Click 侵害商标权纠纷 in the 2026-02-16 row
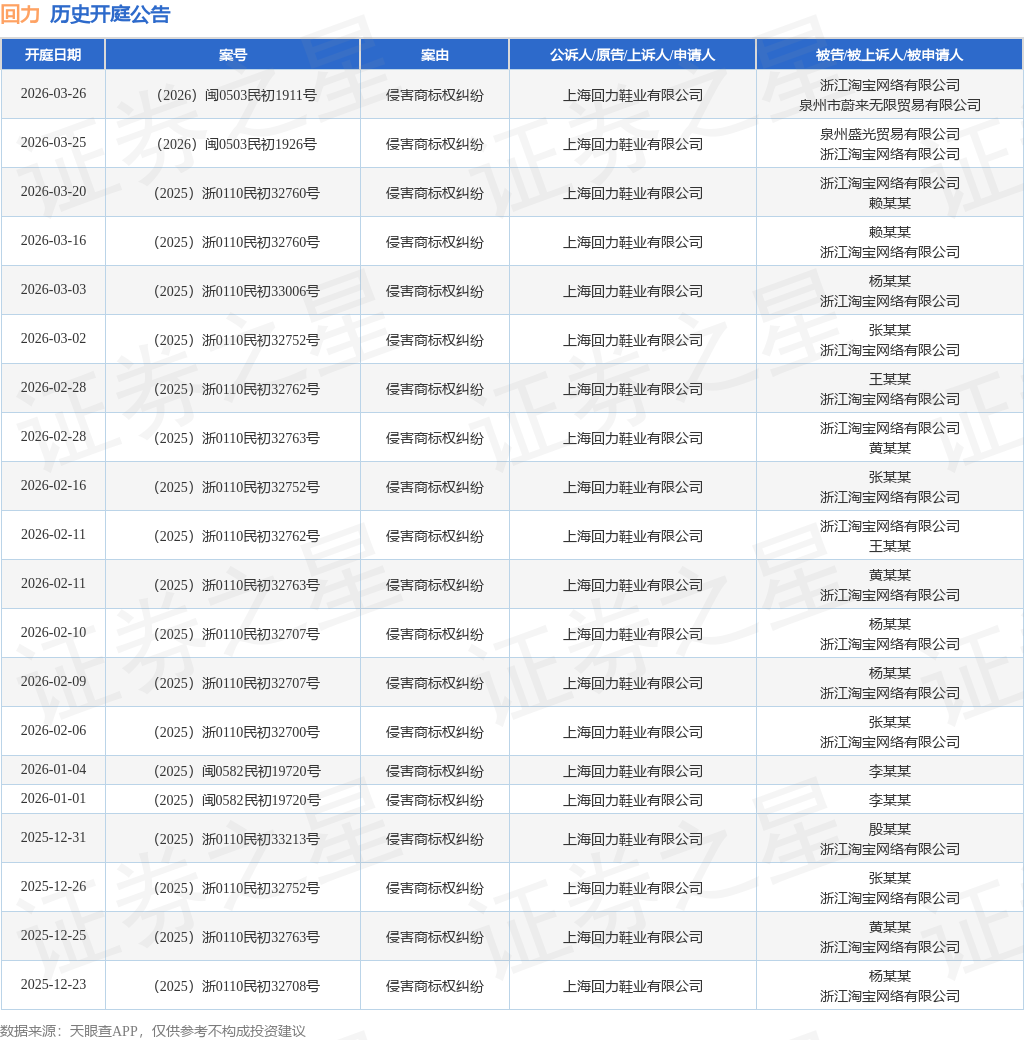The image size is (1024, 1040). click(434, 488)
